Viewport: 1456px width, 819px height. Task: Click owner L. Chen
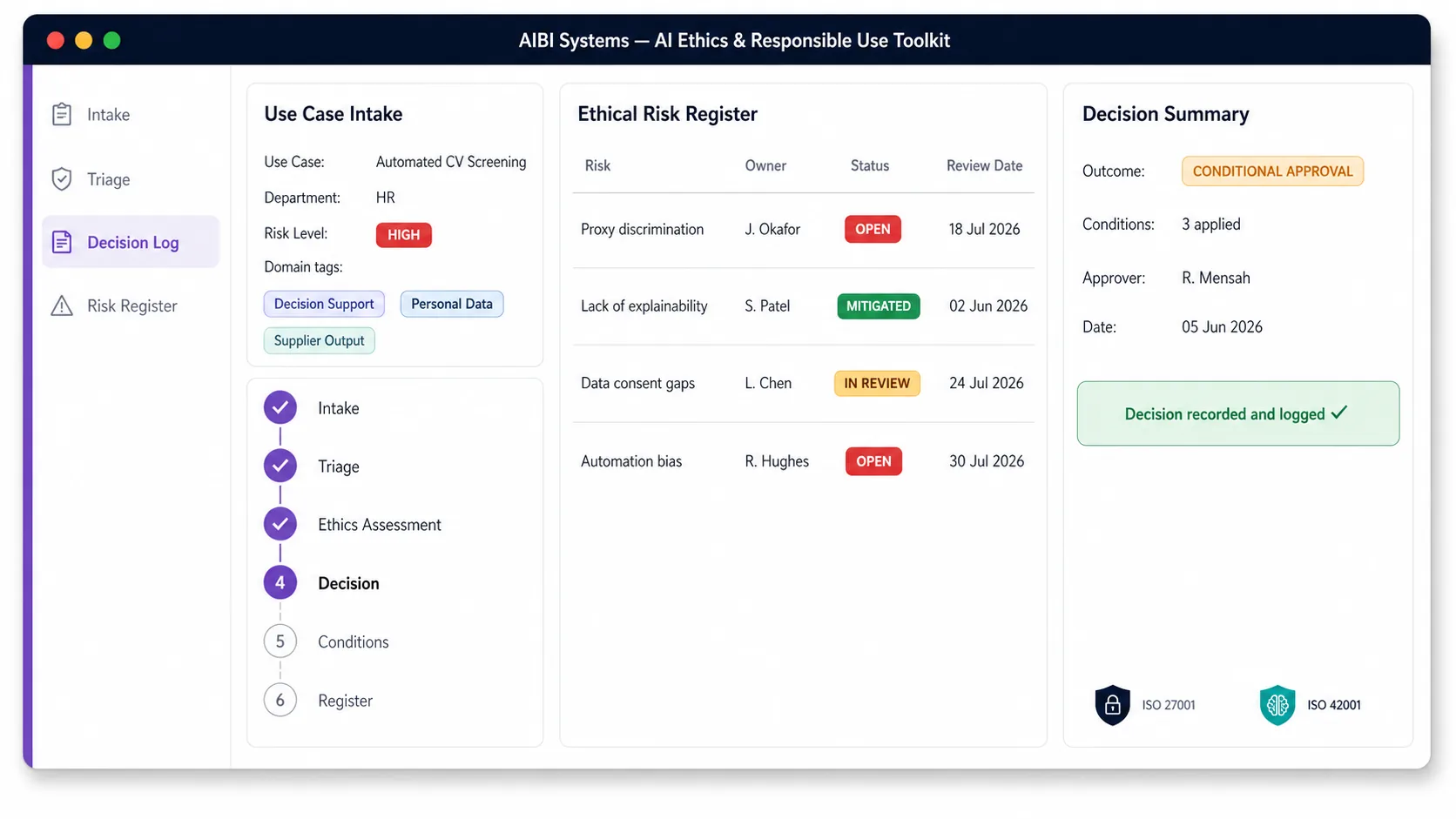(768, 383)
